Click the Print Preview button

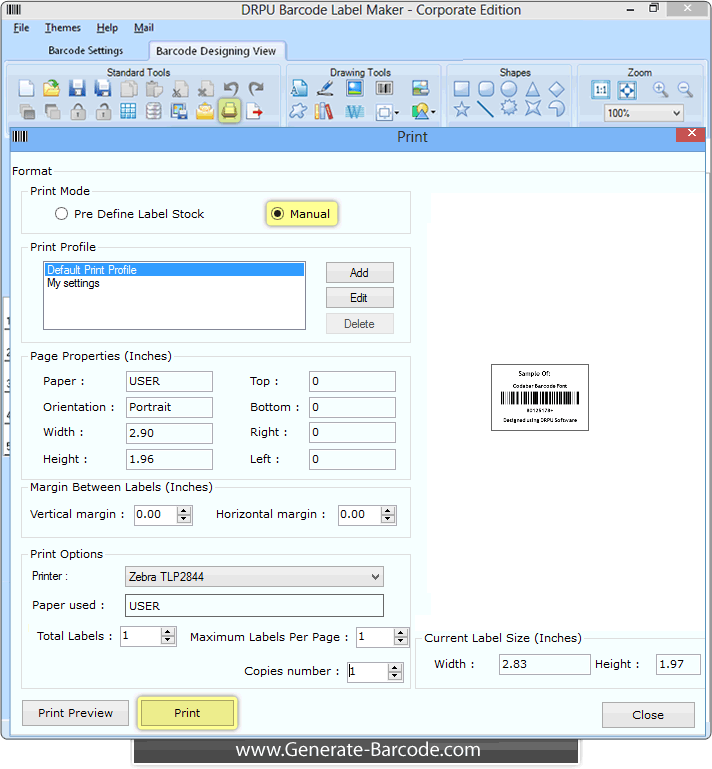tap(76, 713)
